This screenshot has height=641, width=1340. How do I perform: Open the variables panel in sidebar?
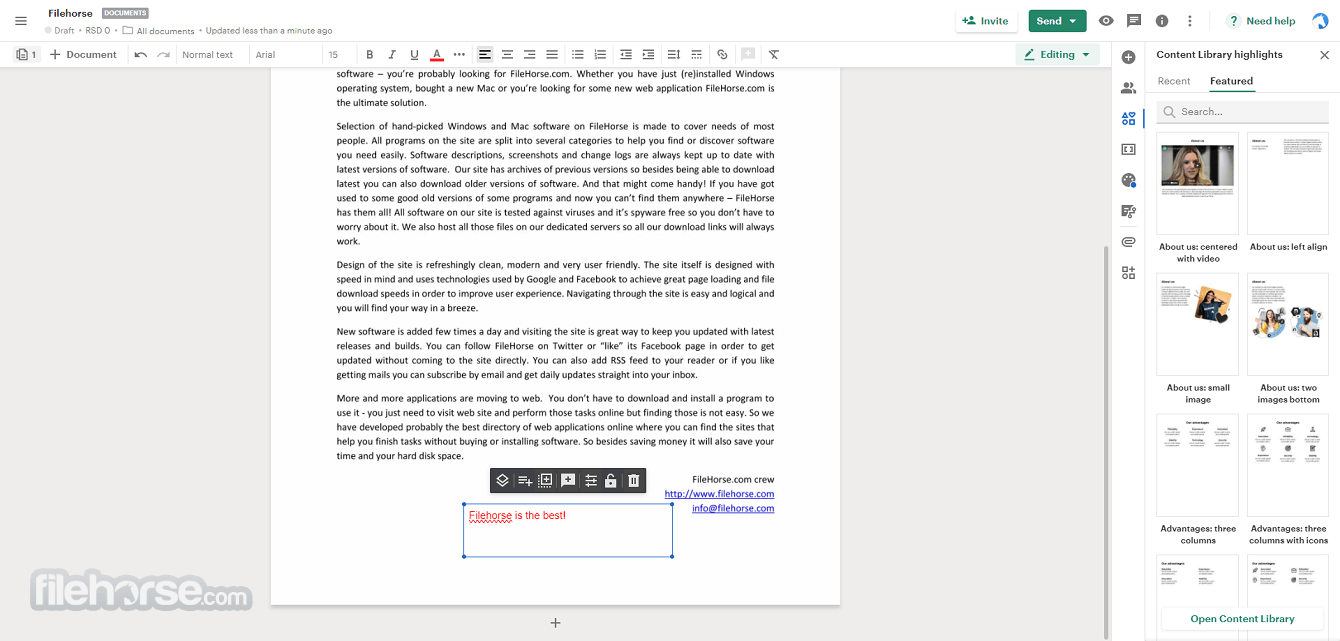pyautogui.click(x=1128, y=149)
